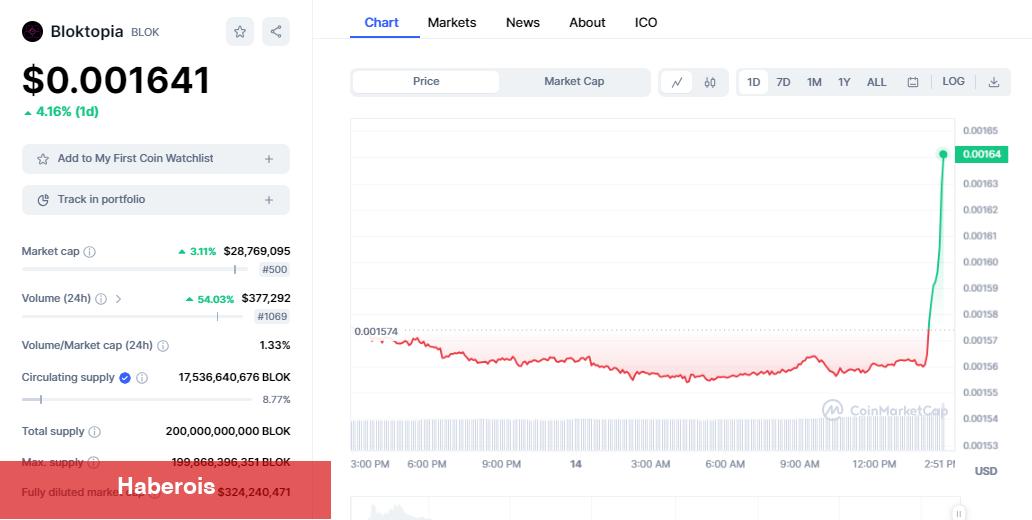
Task: Click the $28,769,095 market cap value
Action: [x=257, y=251]
